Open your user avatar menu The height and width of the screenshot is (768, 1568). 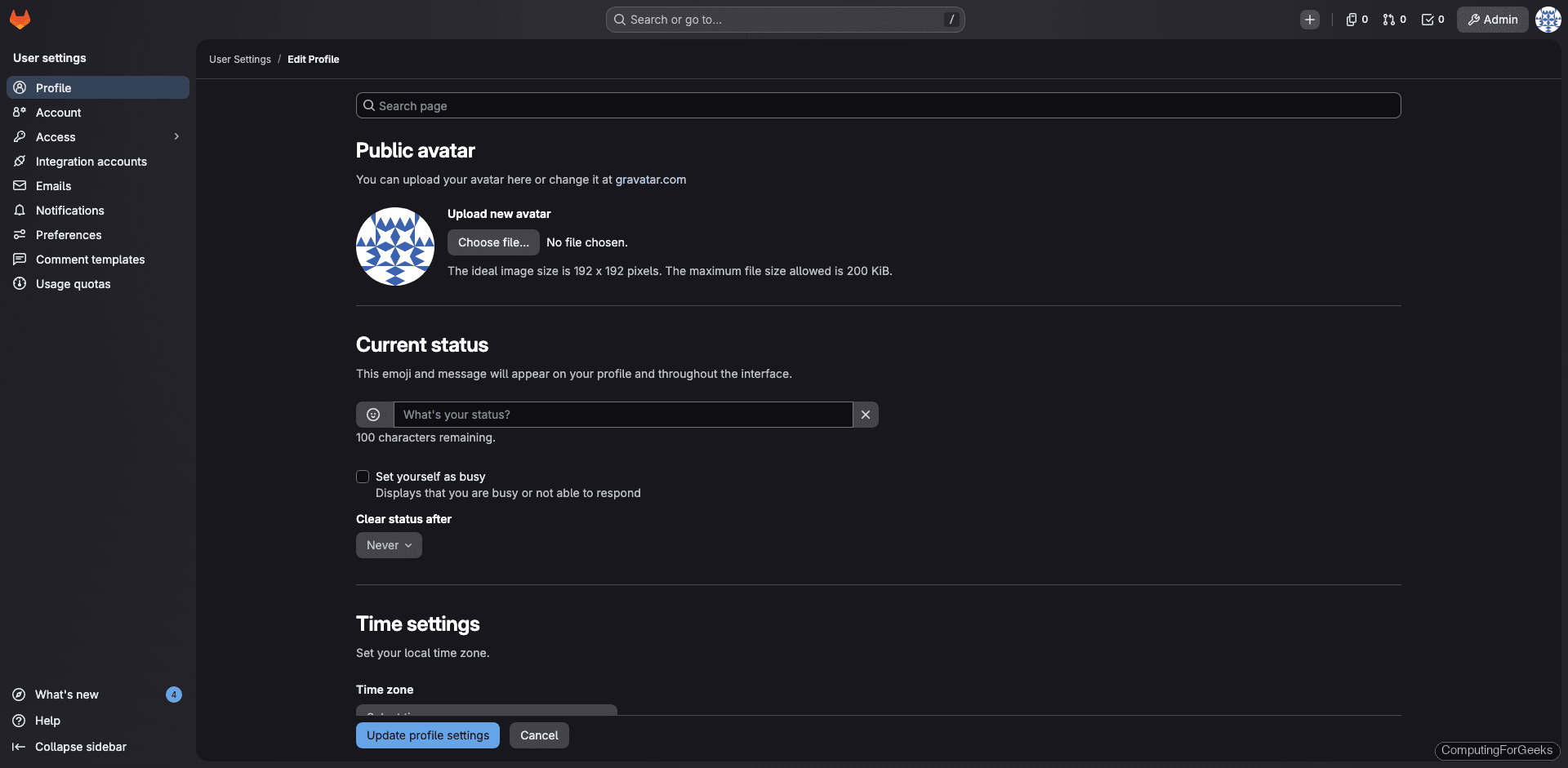(x=1548, y=19)
